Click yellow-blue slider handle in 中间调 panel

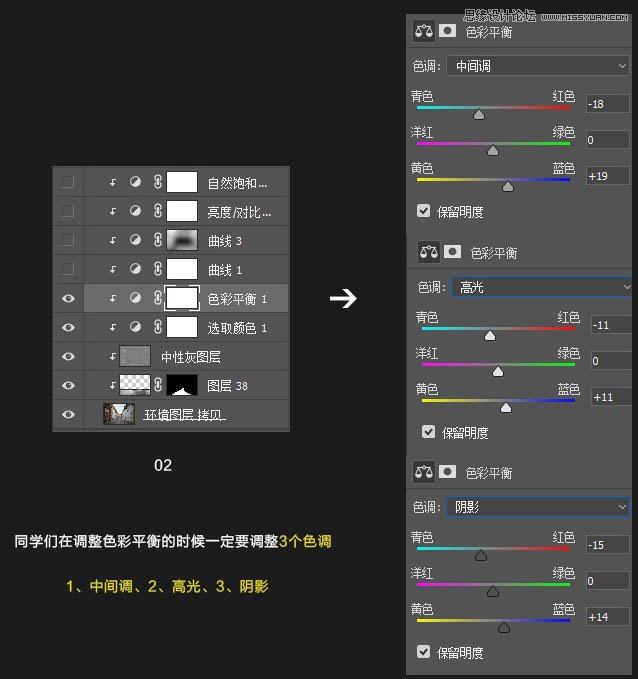click(508, 186)
